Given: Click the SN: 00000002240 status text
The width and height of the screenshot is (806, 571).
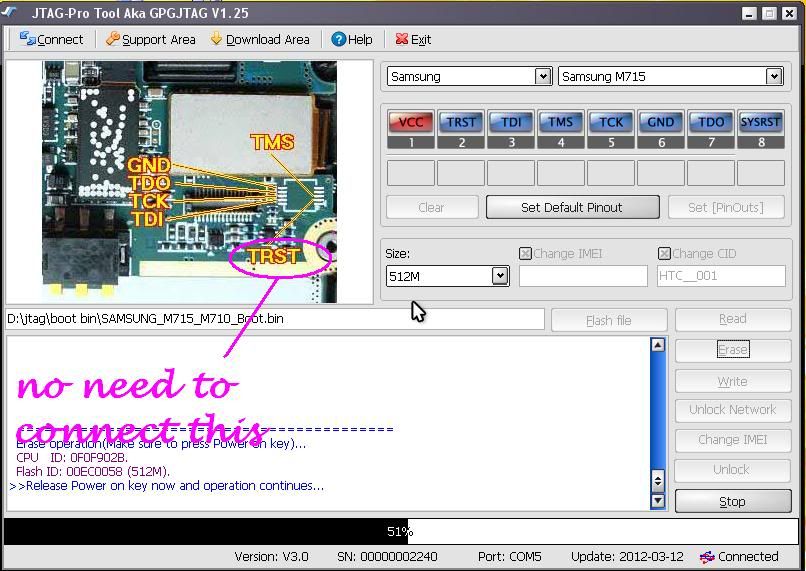Looking at the screenshot, I should click(387, 557).
